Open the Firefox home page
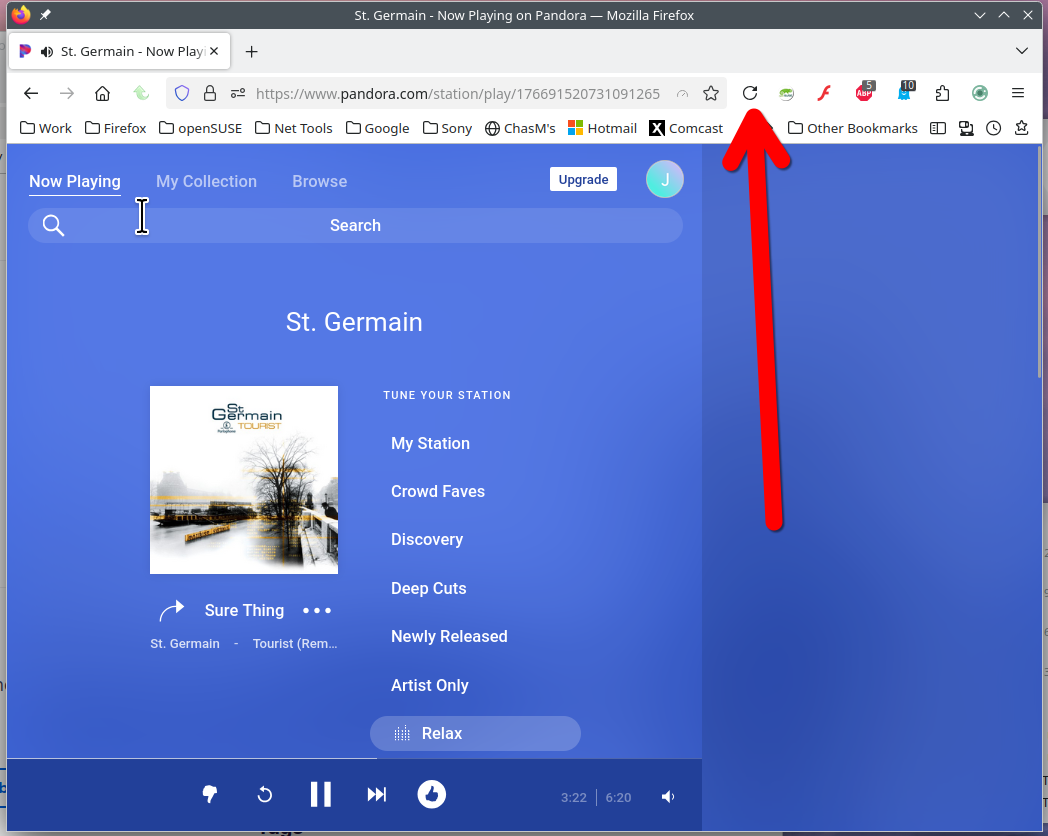The width and height of the screenshot is (1048, 836). pyautogui.click(x=102, y=94)
